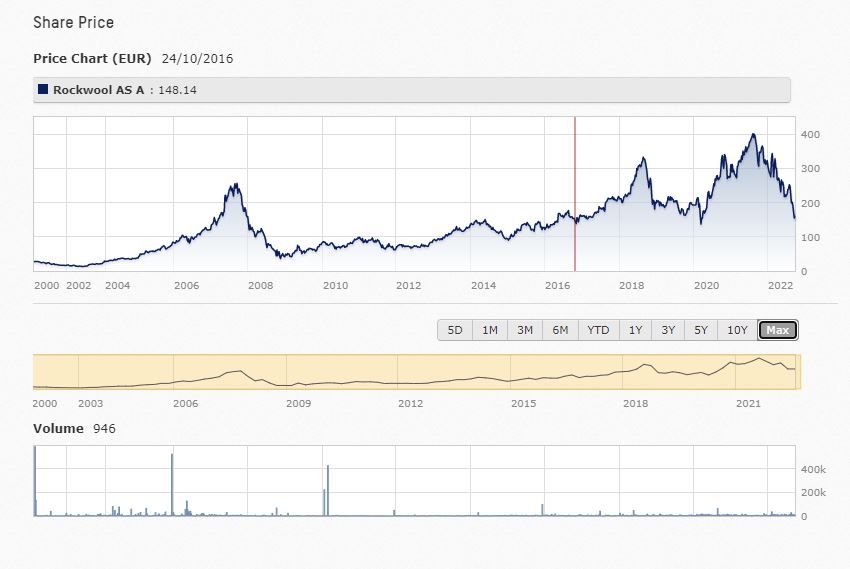Click the yellow range navigator overview strip
Screen dimensions: 850x569
(416, 372)
